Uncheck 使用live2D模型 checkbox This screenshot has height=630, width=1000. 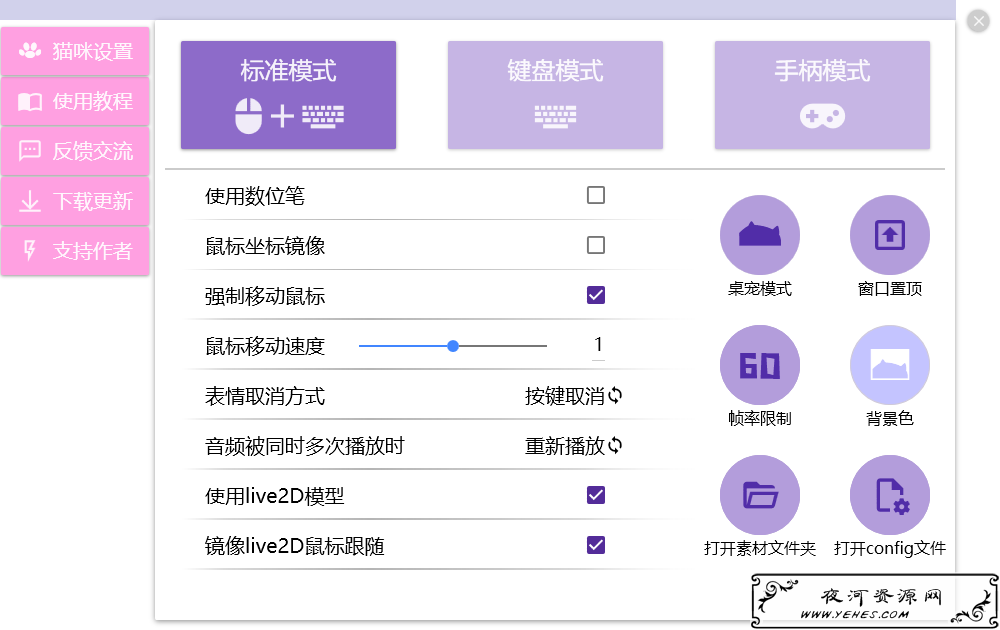tap(596, 495)
